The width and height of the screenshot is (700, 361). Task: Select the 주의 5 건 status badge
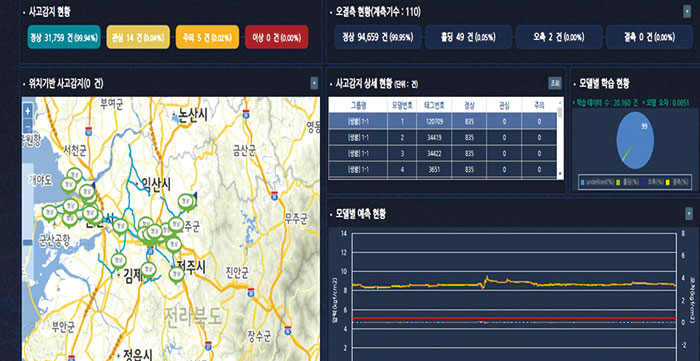(x=208, y=37)
